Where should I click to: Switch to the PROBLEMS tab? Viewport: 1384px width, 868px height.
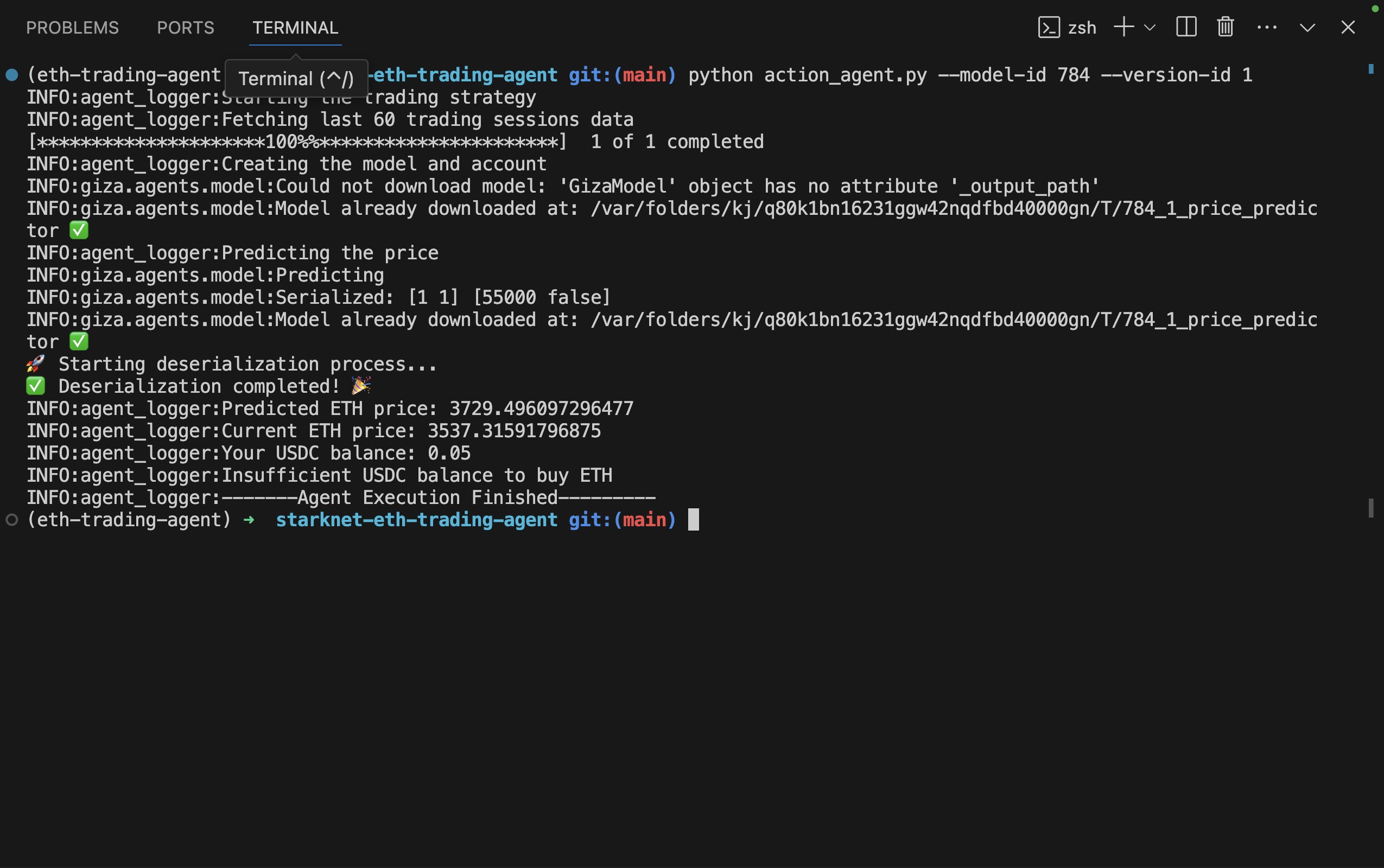tap(72, 28)
